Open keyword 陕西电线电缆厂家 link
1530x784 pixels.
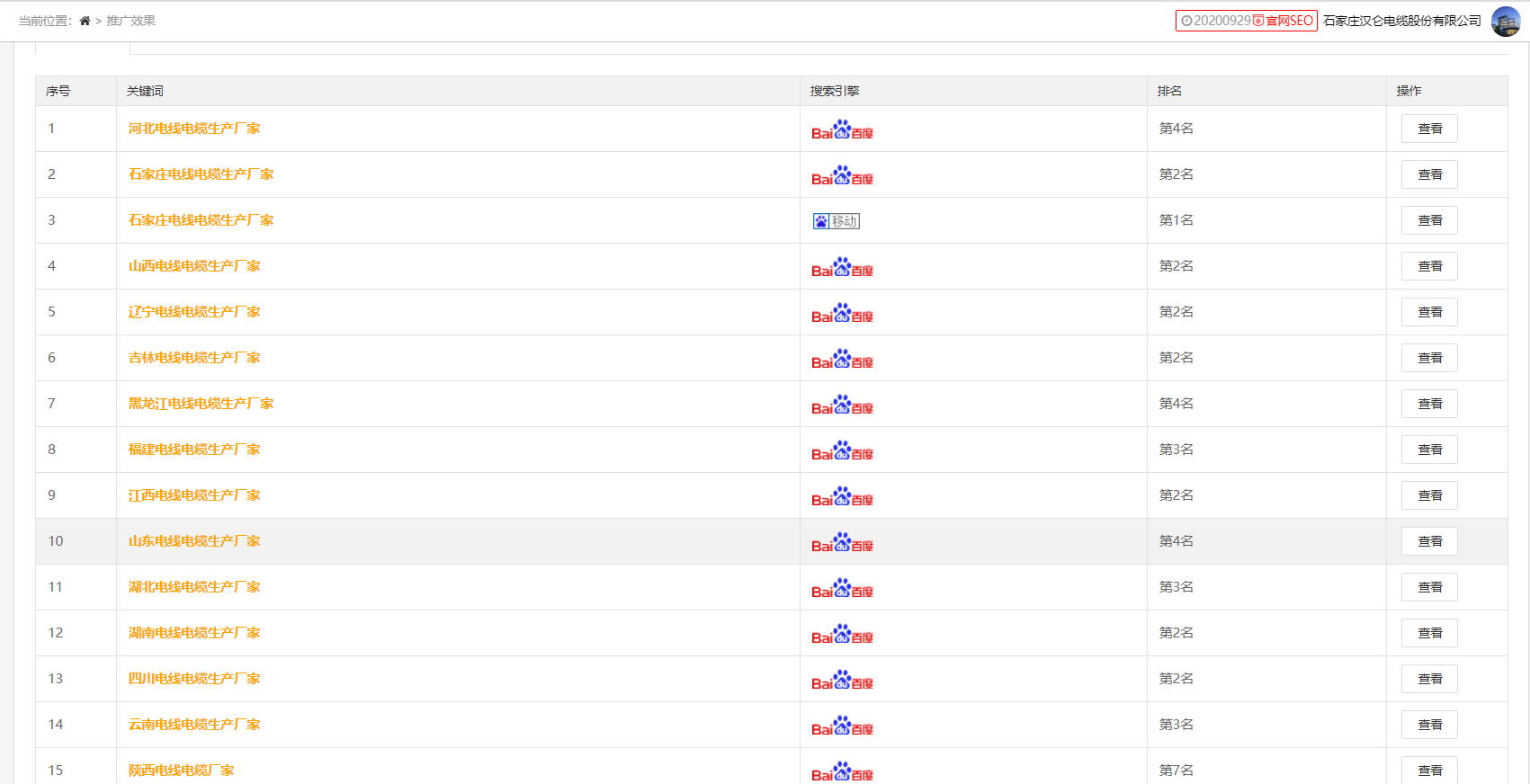(181, 771)
